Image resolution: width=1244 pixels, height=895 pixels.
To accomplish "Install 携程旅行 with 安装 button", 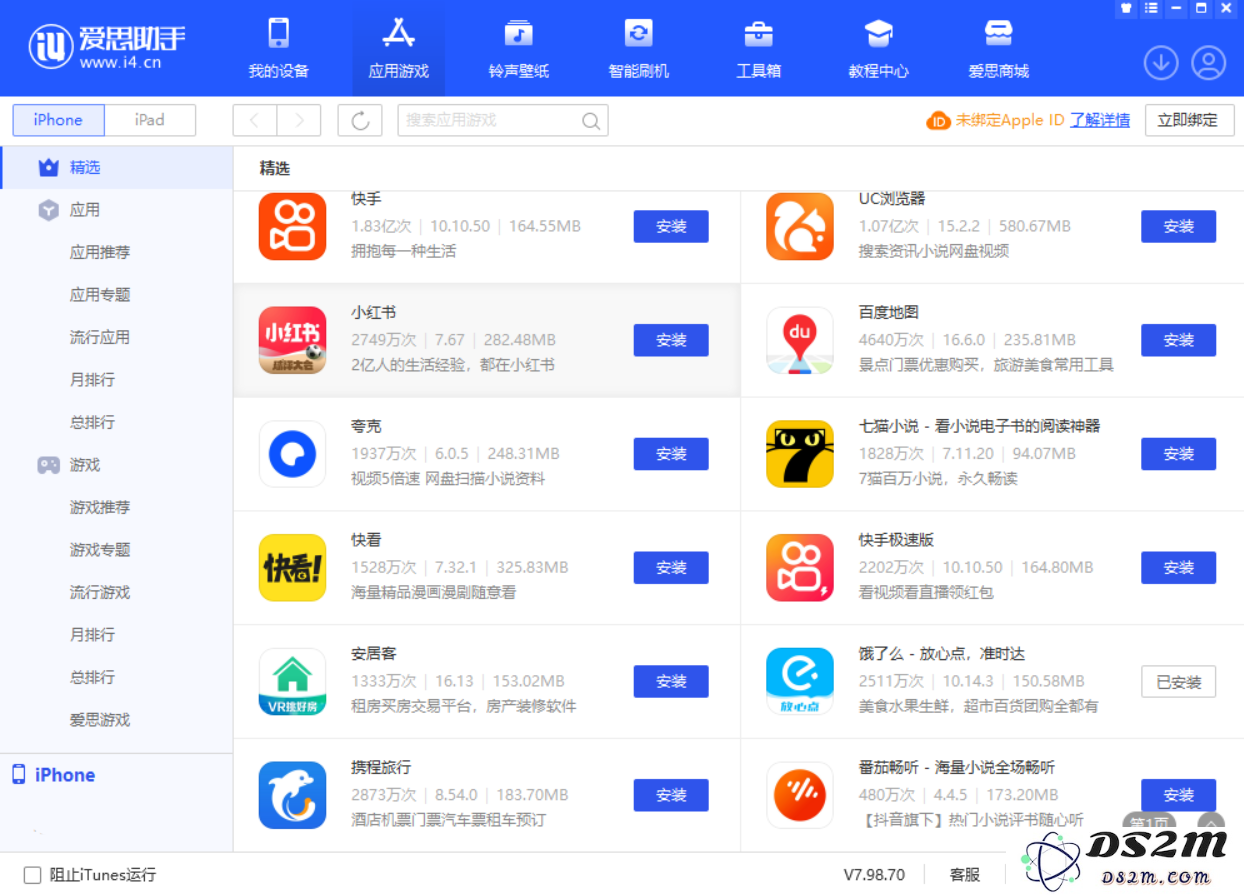I will click(x=671, y=795).
